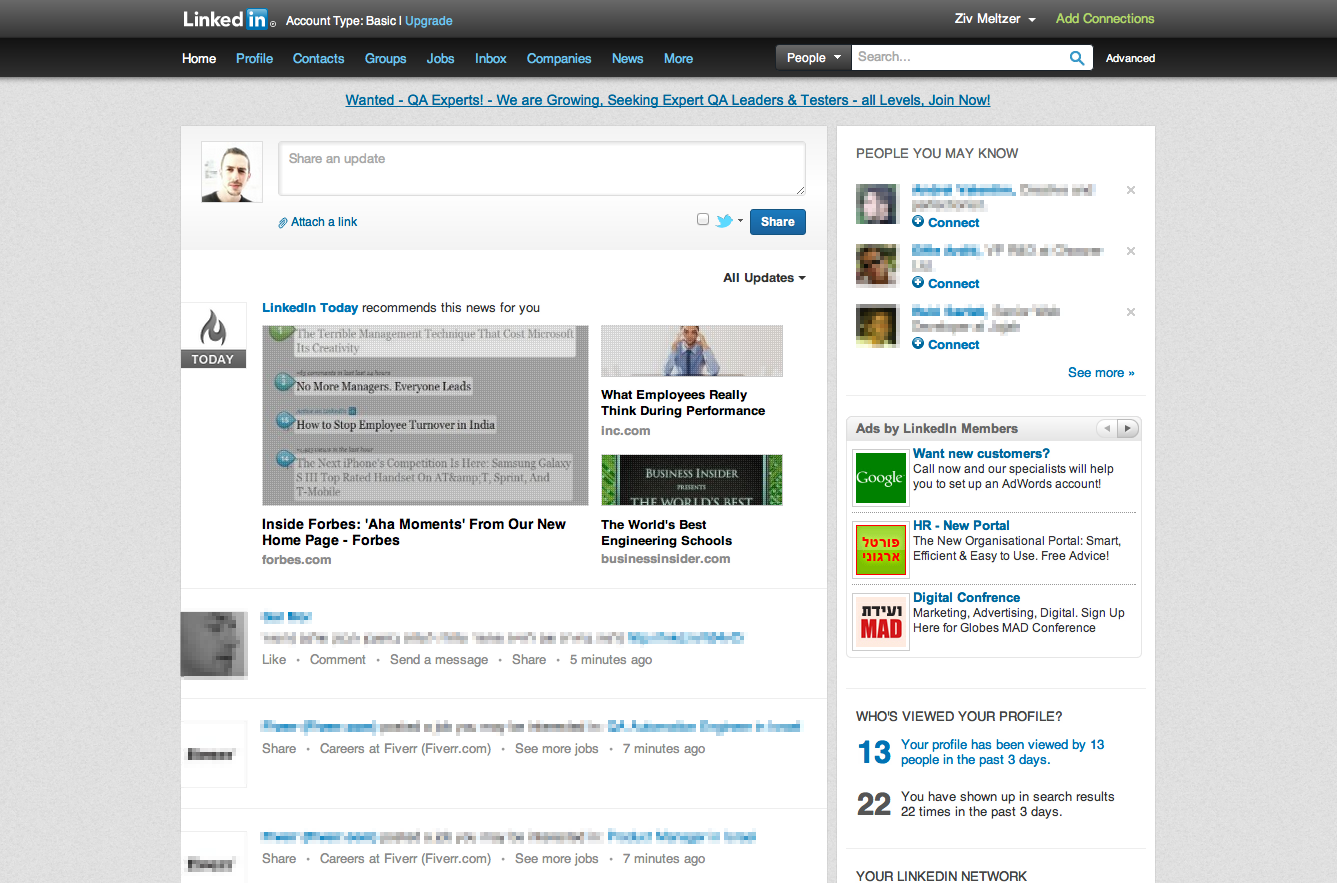The image size is (1337, 883).
Task: Comment on the post from 5 minutes ago
Action: 338,660
